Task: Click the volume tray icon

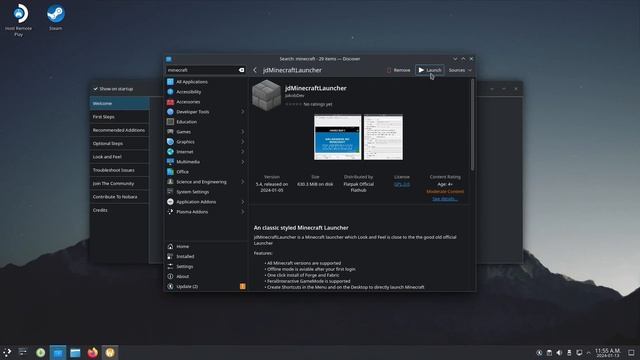Action: (x=559, y=353)
